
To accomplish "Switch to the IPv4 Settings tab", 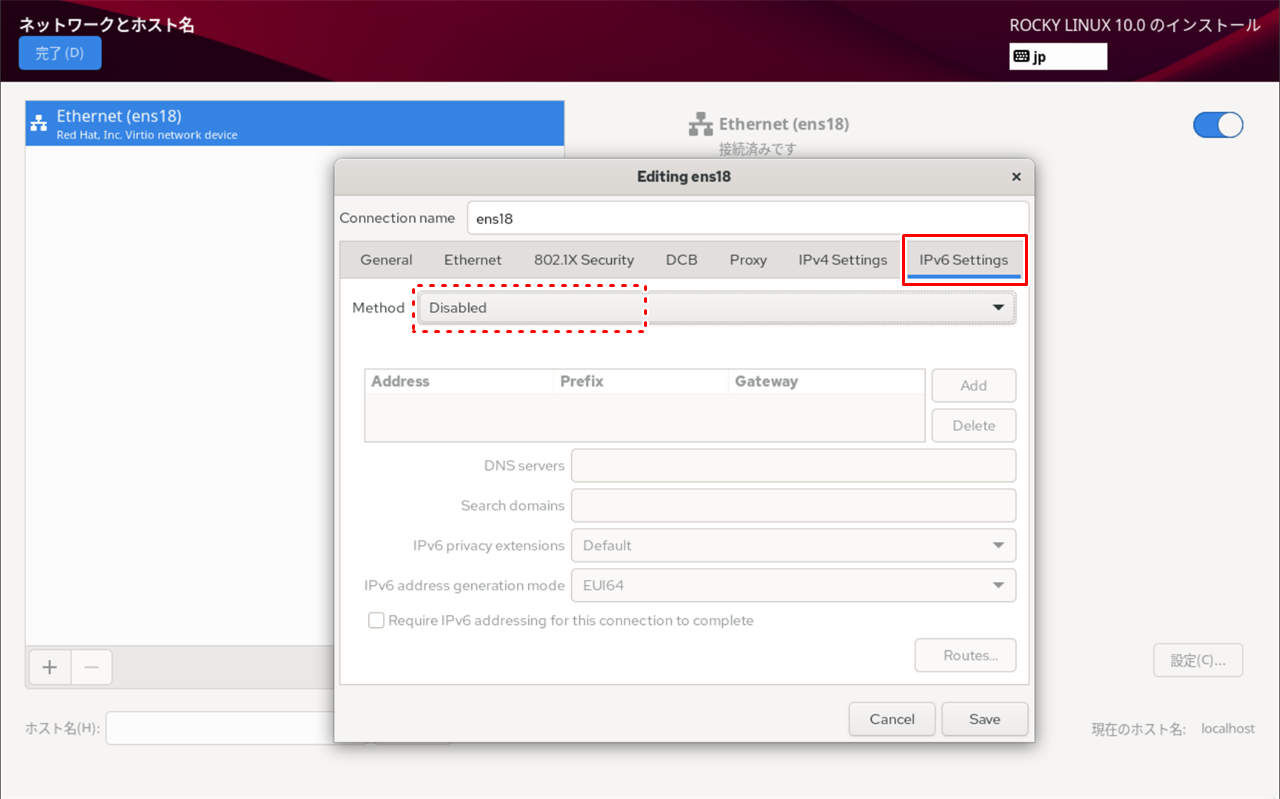I will [842, 260].
